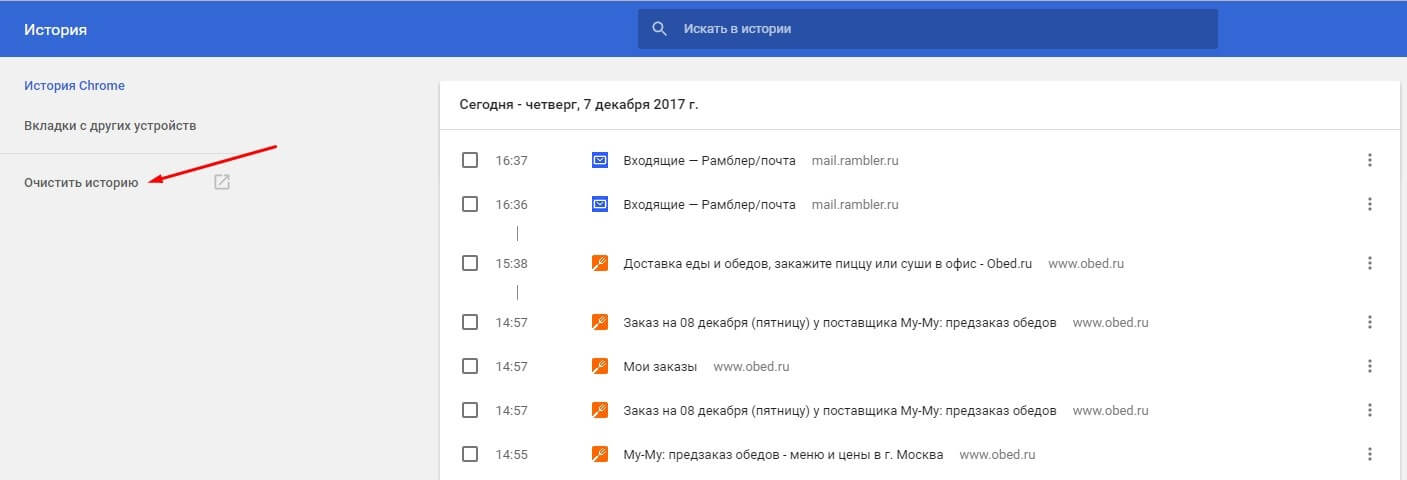Open the actions menu of the Заказ row below Мои заказы

pos(1370,410)
